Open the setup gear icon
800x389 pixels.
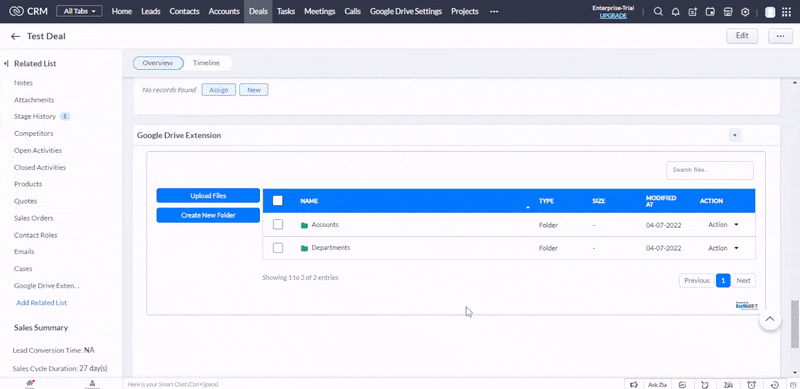[745, 12]
